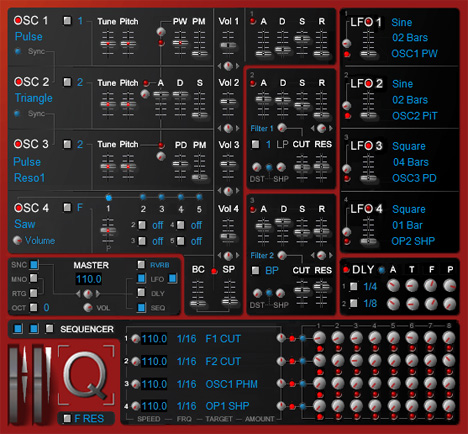
Task: Toggle the OSC 2 power LED
Action: [x=18, y=82]
